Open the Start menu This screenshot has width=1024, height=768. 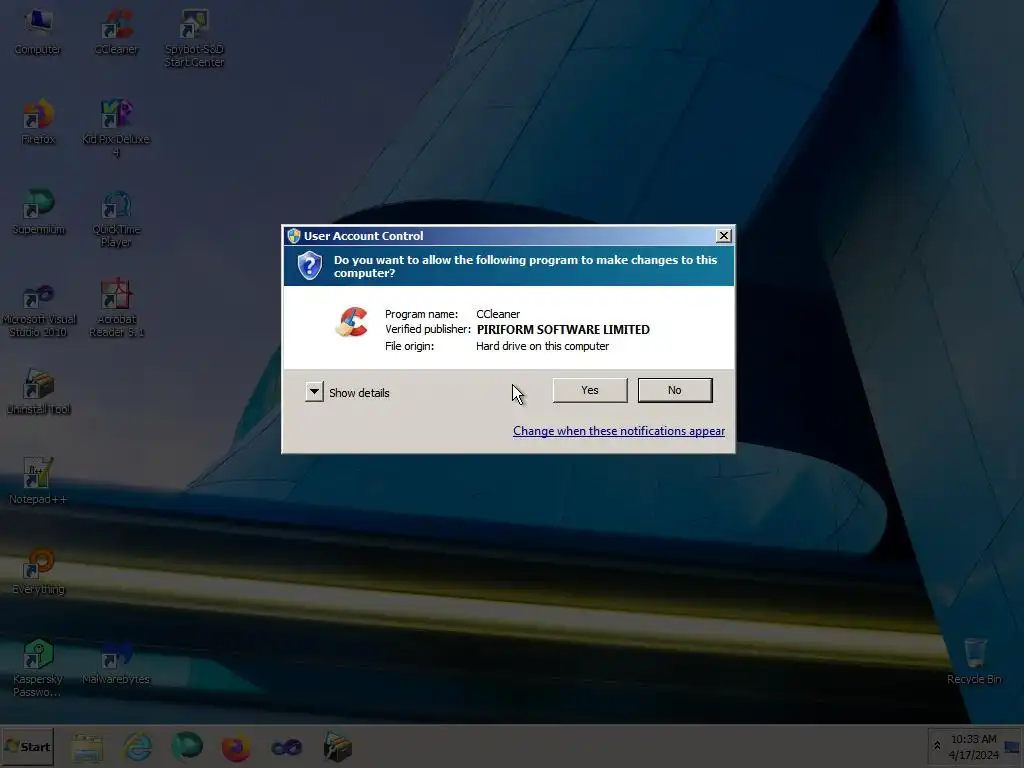coord(27,746)
